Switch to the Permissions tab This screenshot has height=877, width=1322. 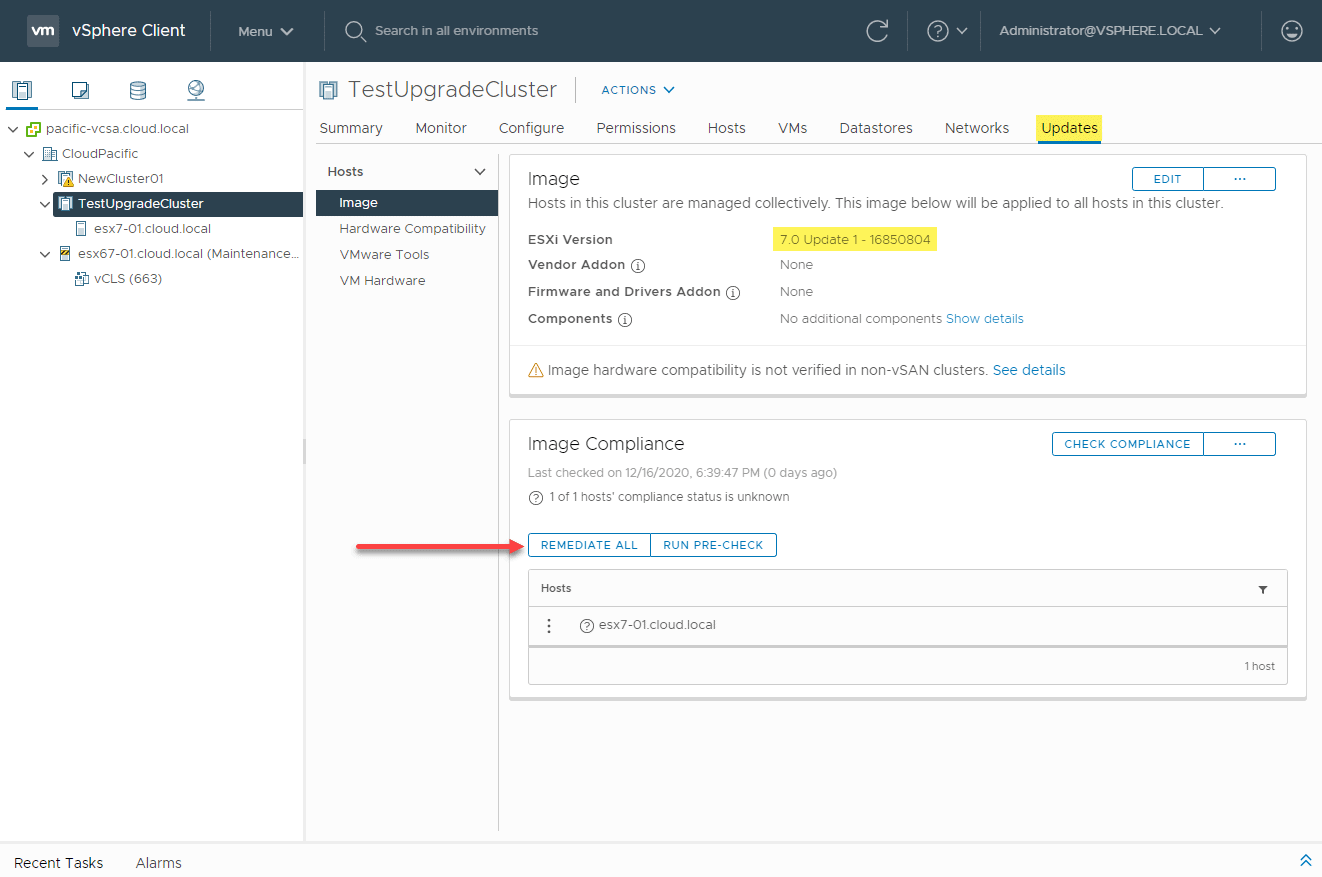(x=636, y=128)
